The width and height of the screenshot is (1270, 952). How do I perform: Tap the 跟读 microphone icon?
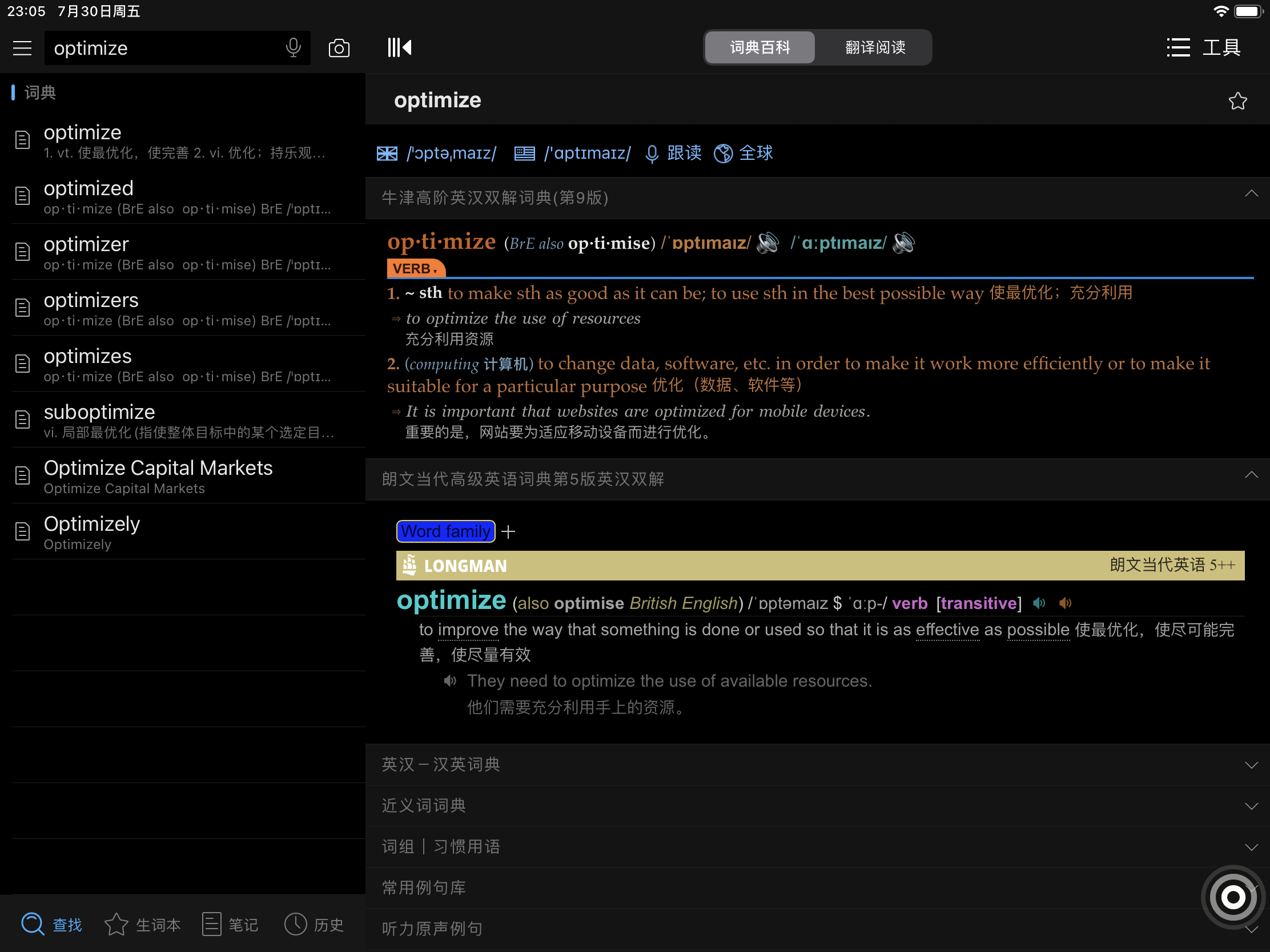(x=651, y=154)
